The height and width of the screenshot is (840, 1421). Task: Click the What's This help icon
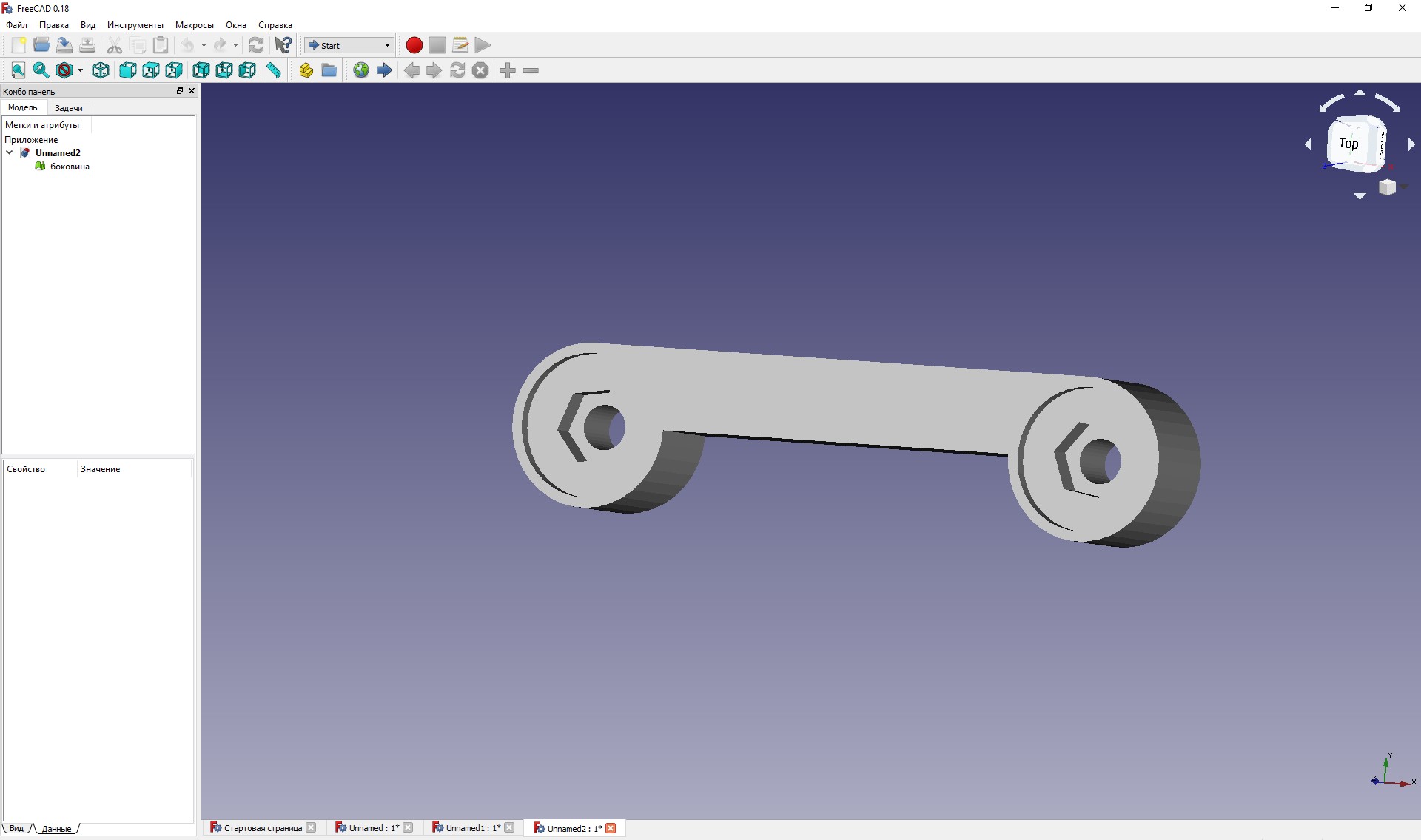pyautogui.click(x=283, y=45)
